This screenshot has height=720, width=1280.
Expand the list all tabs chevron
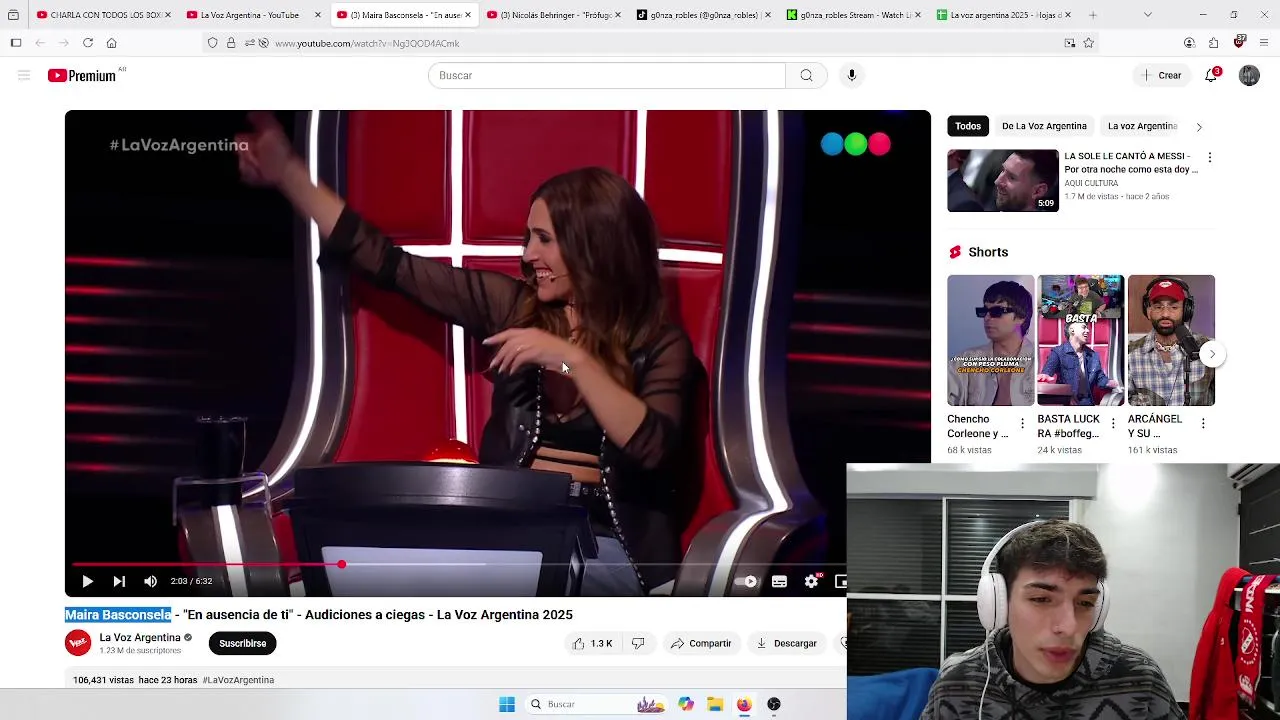coord(1147,15)
